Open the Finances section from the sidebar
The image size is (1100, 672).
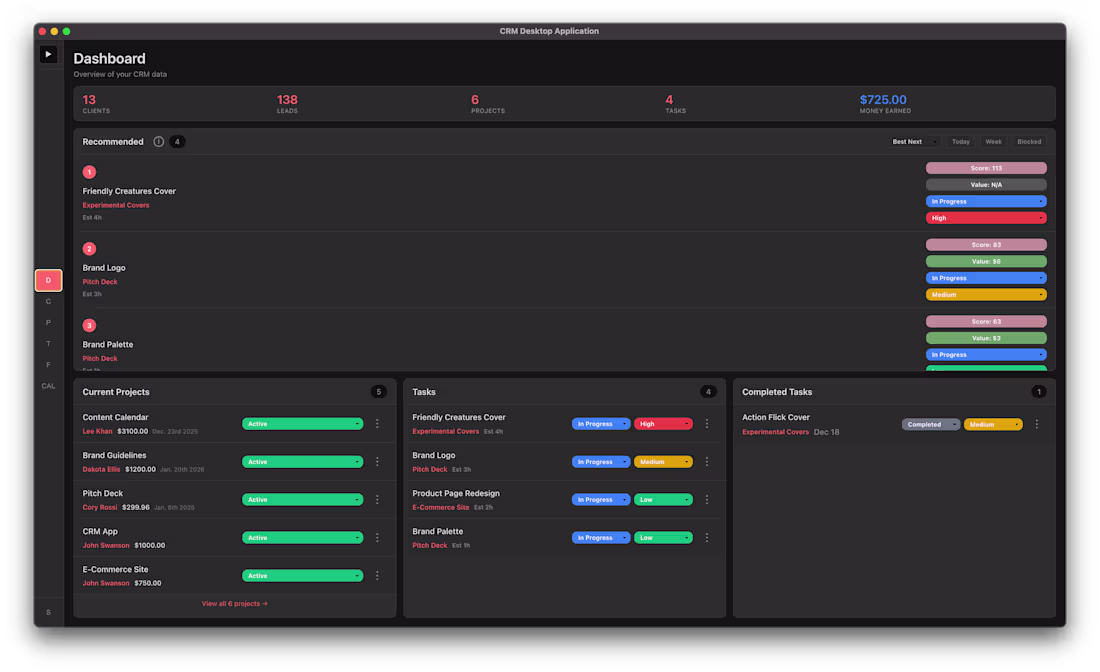pos(48,364)
